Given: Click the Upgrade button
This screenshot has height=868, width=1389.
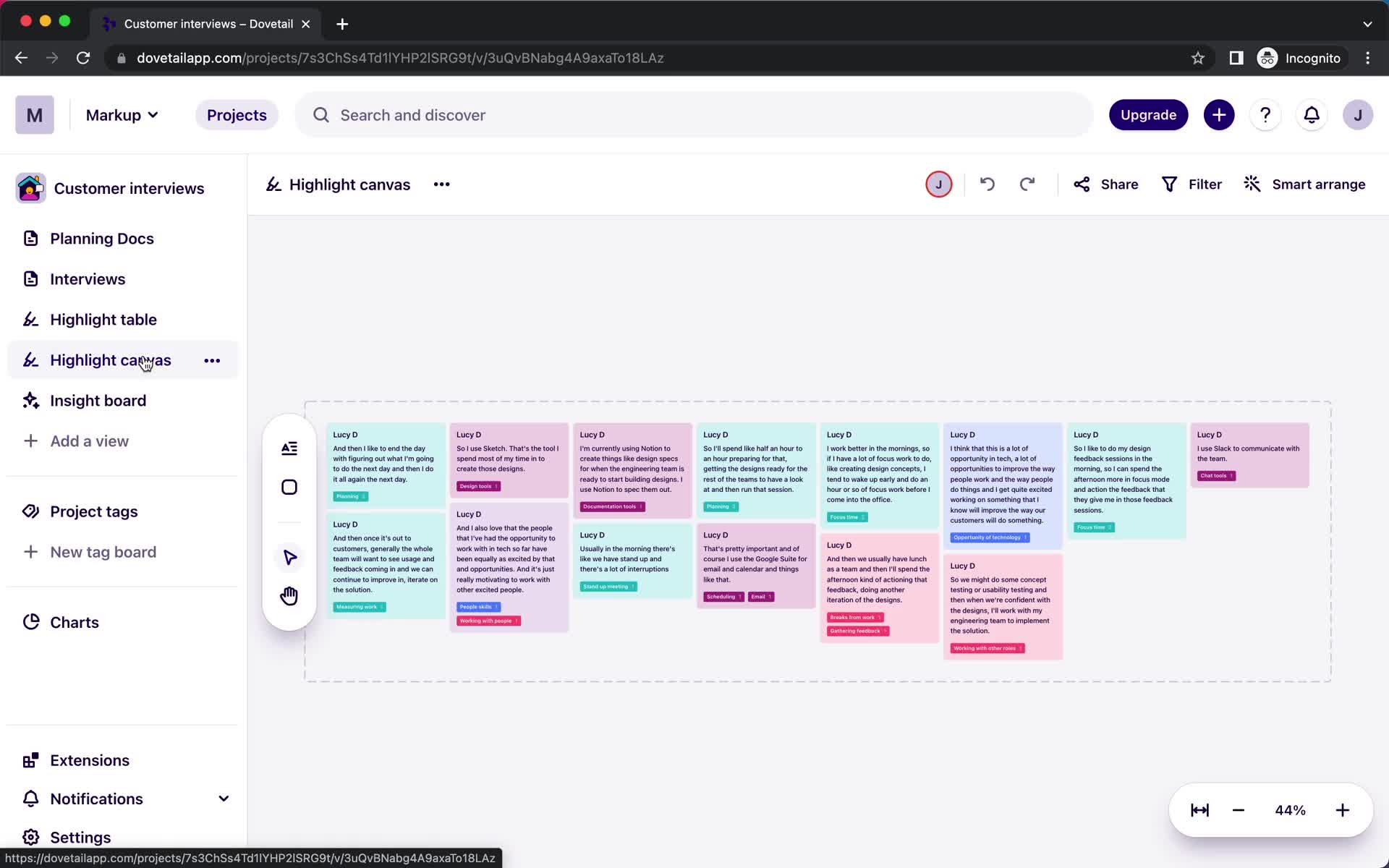Looking at the screenshot, I should pyautogui.click(x=1148, y=114).
